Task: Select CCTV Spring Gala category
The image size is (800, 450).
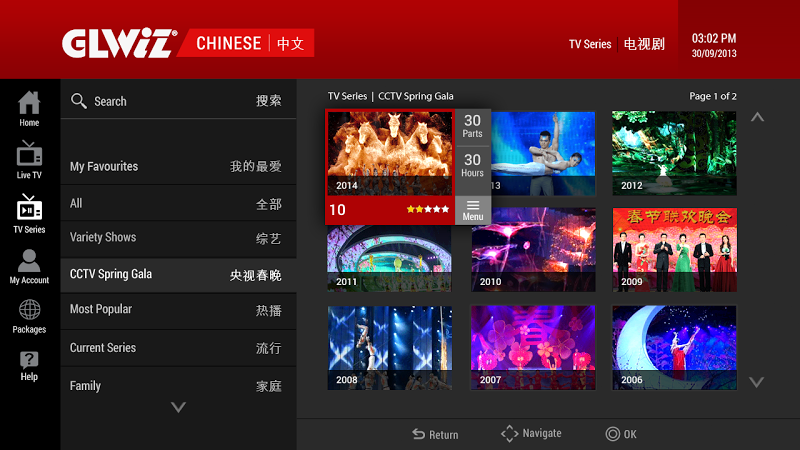Action: pyautogui.click(x=178, y=275)
